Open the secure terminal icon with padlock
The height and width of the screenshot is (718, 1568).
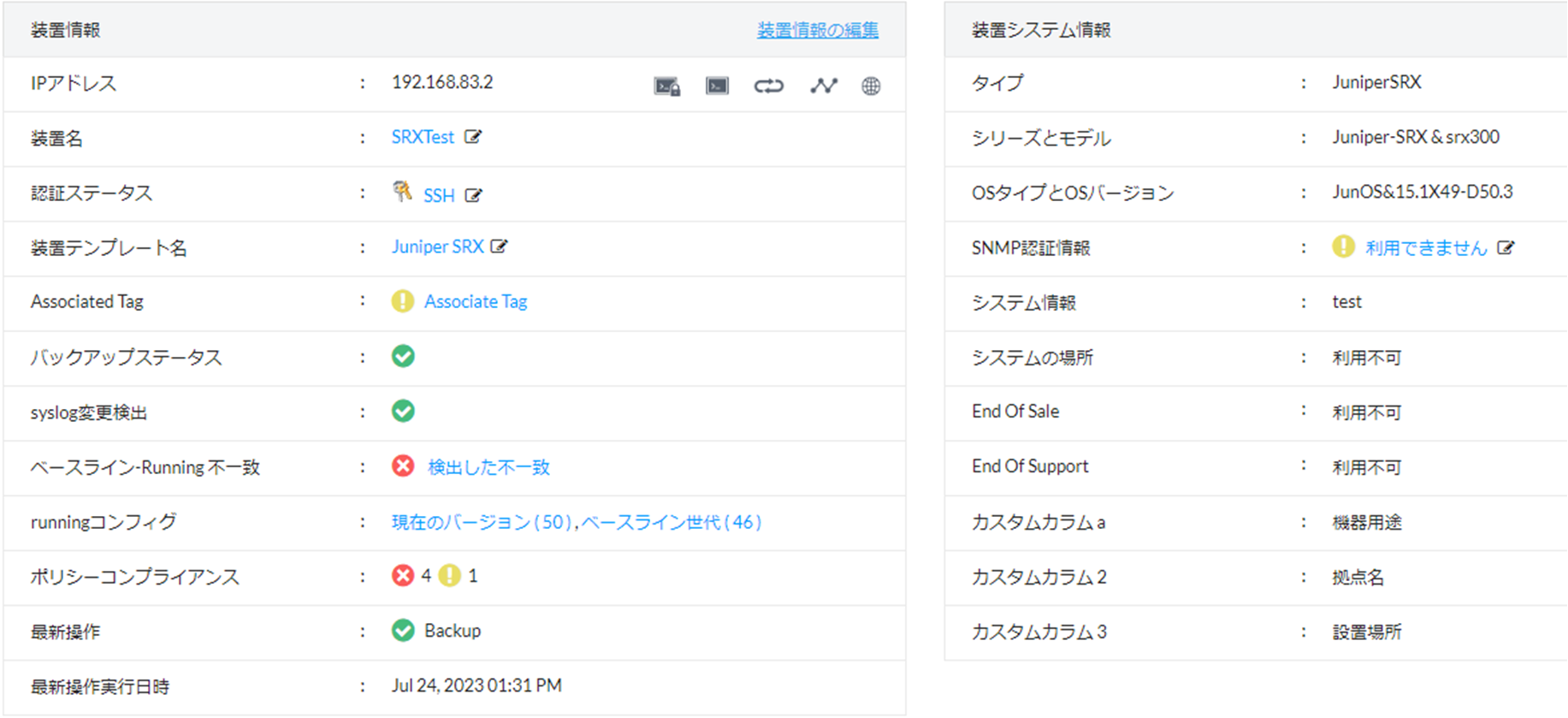pos(666,86)
